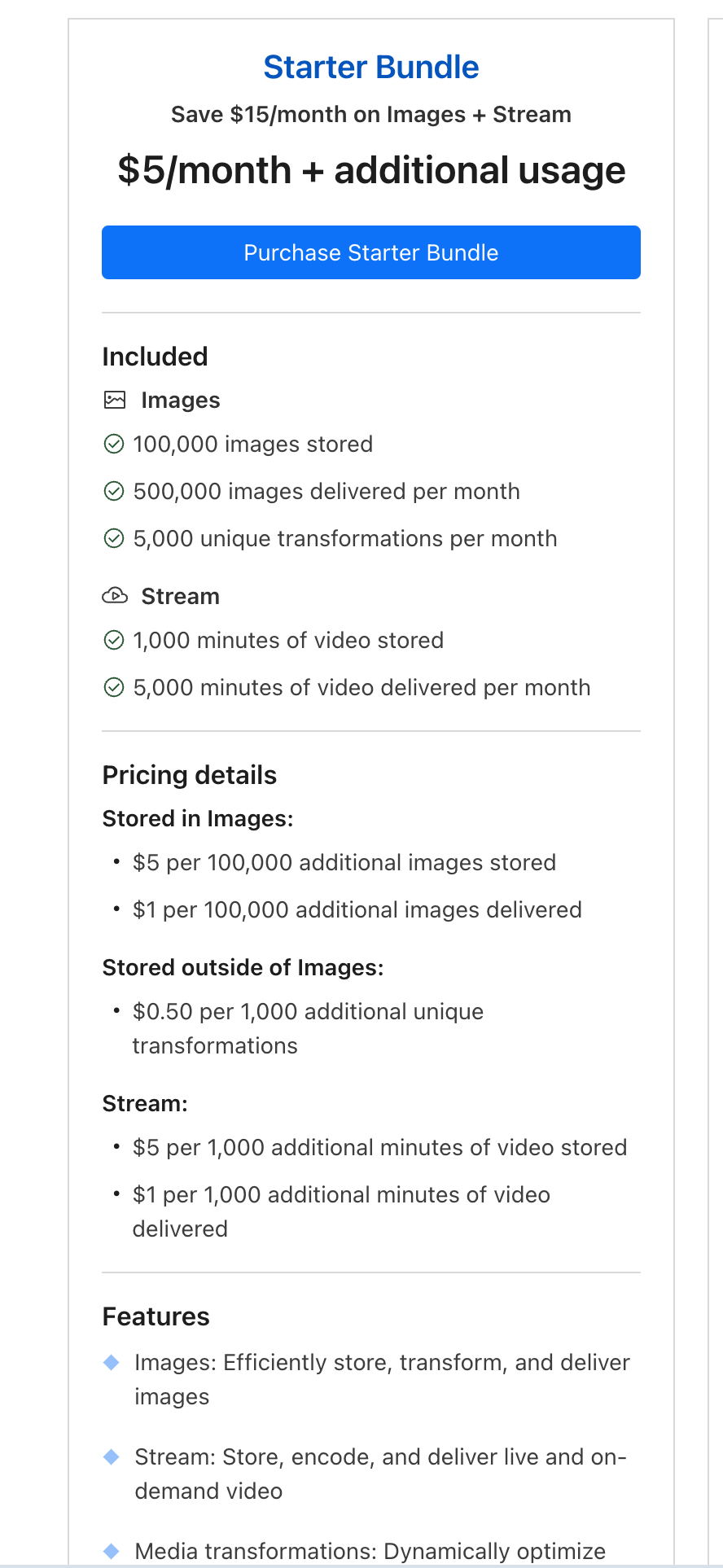Click diamond bullet beside Images feature
The height and width of the screenshot is (1568, 723).
[x=112, y=1363]
